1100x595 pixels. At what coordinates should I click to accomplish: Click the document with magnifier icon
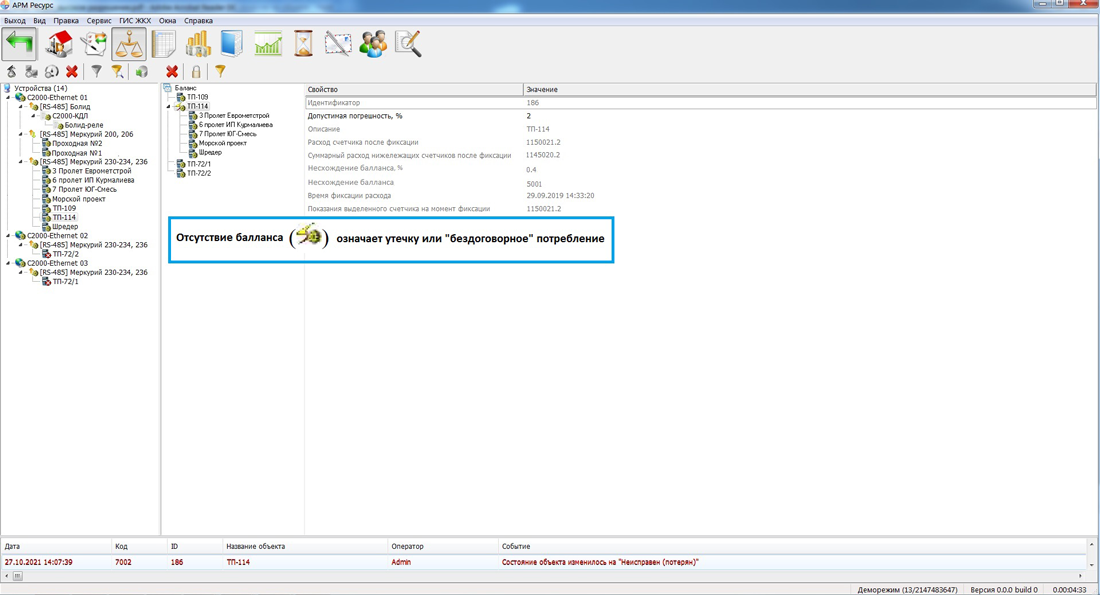tap(408, 44)
